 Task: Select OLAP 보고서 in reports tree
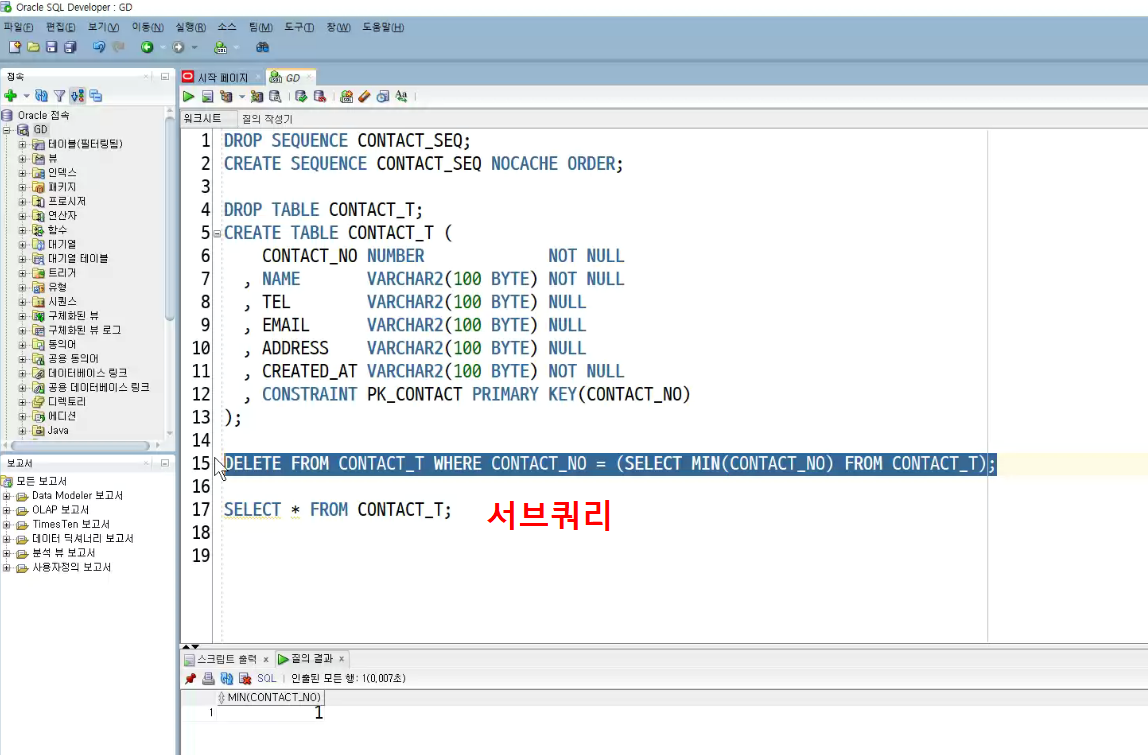[60, 510]
